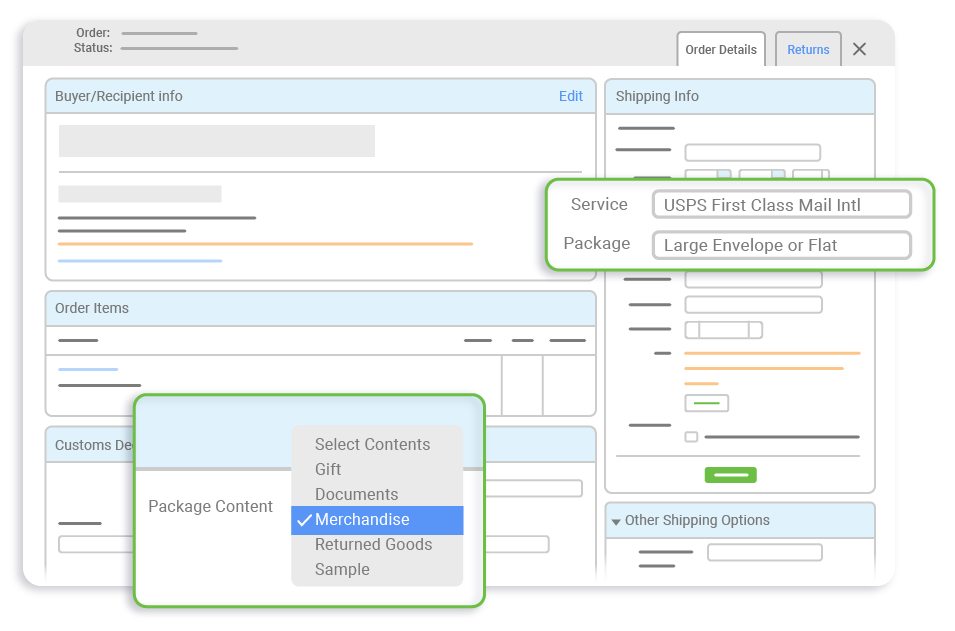
Task: Click the first input field in Shipping Info
Action: click(x=752, y=153)
